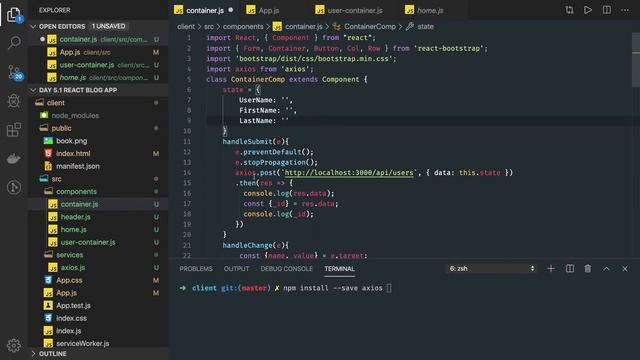The height and width of the screenshot is (360, 640).
Task: Open the Problems panel tab
Action: click(x=196, y=269)
